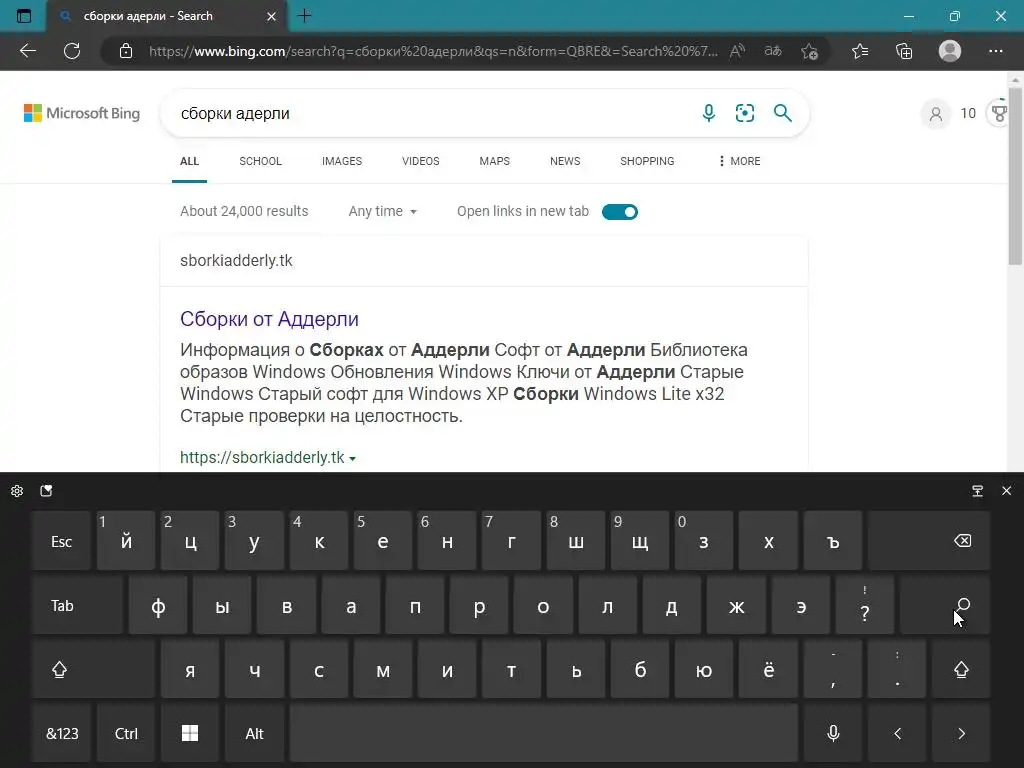Tap the spacebar key
The image size is (1024, 768).
click(x=544, y=733)
